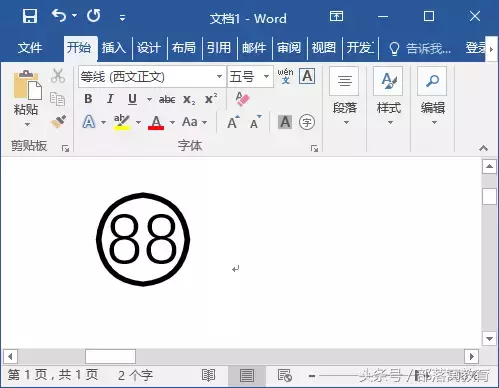Click the Save icon in quick access toolbar

(30, 16)
